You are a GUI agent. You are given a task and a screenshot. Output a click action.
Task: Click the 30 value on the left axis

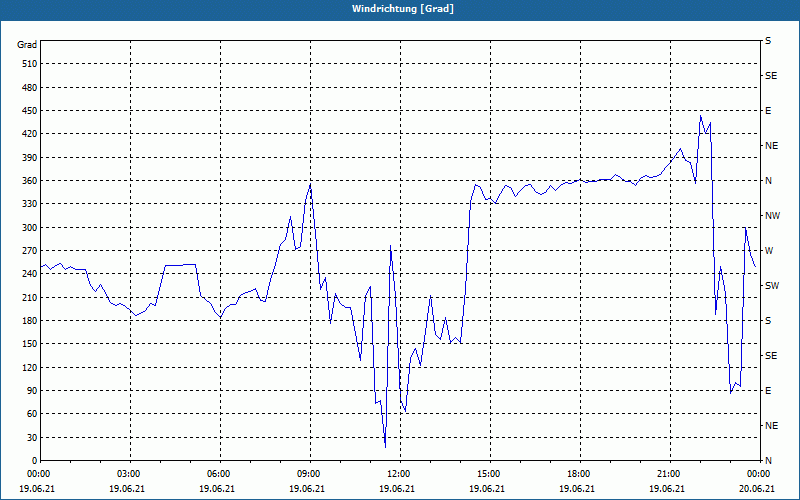[32, 437]
